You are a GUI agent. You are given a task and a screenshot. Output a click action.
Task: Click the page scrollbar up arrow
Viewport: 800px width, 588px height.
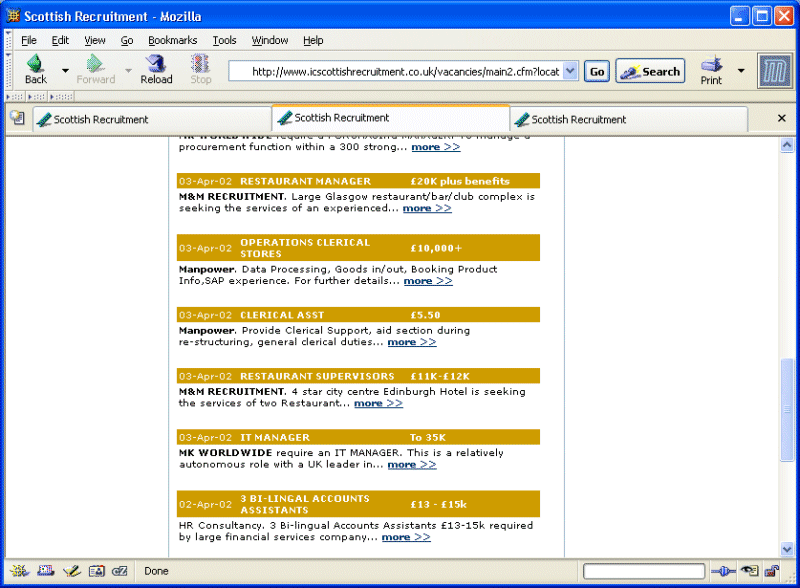pos(787,145)
